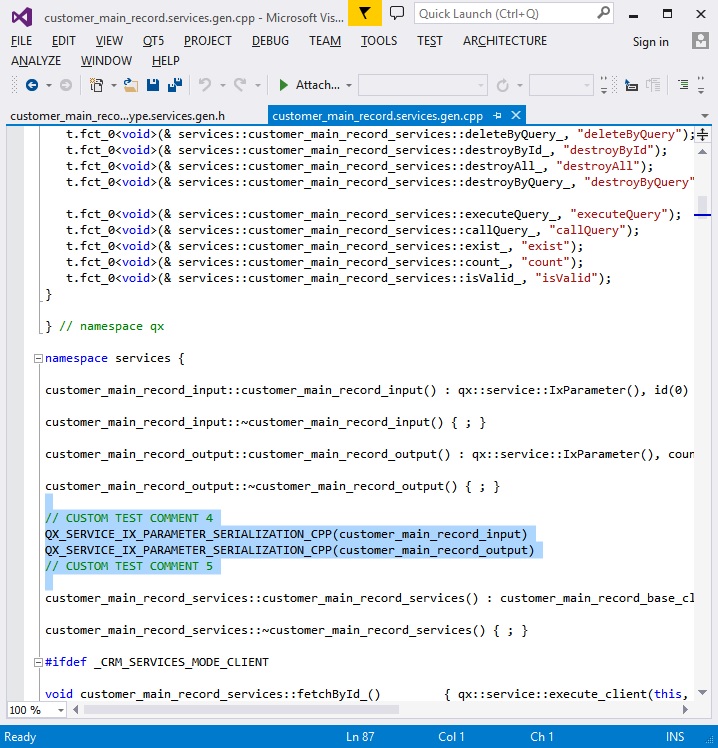This screenshot has width=718, height=748.
Task: Open the Attach button dropdown arrow
Action: 349,86
